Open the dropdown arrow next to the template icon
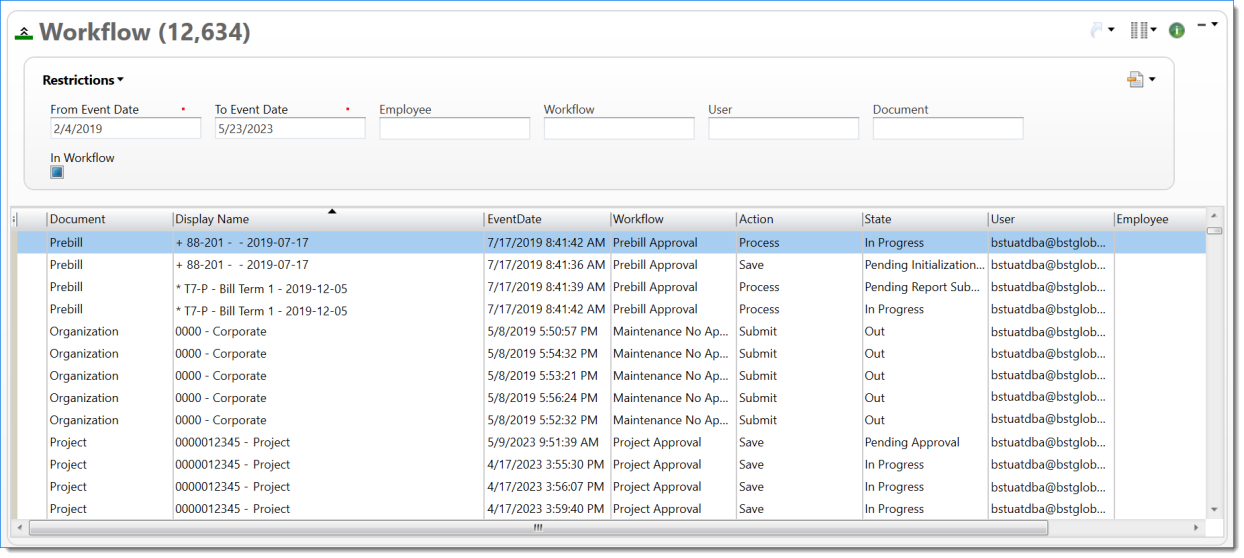This screenshot has height=558, width=1244. (x=1152, y=80)
